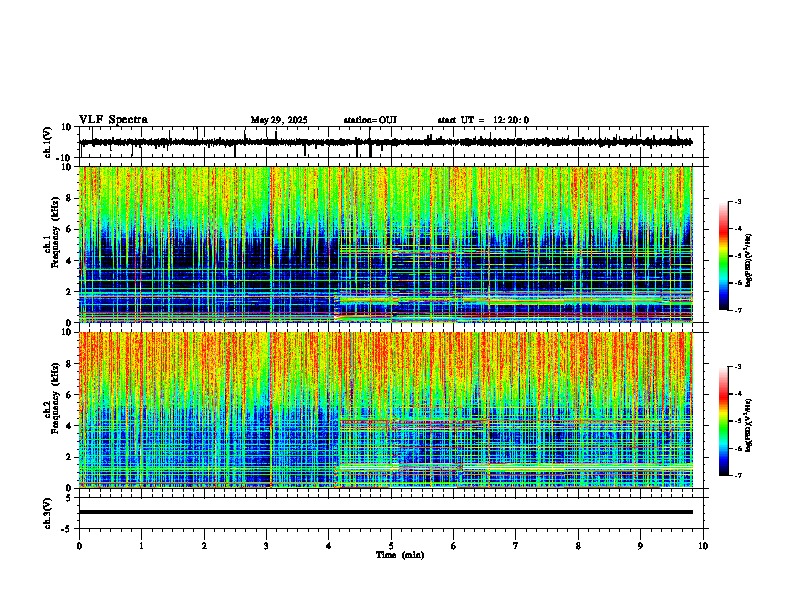Click the "VLF Spectra" plot title
The image size is (792, 612).
113,120
